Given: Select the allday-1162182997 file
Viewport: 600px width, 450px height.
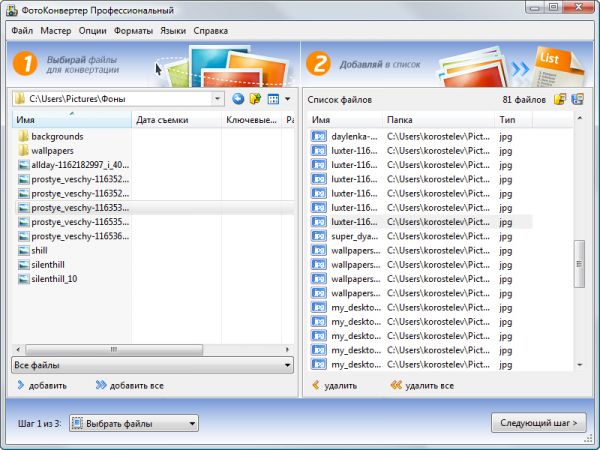Looking at the screenshot, I should (x=73, y=165).
